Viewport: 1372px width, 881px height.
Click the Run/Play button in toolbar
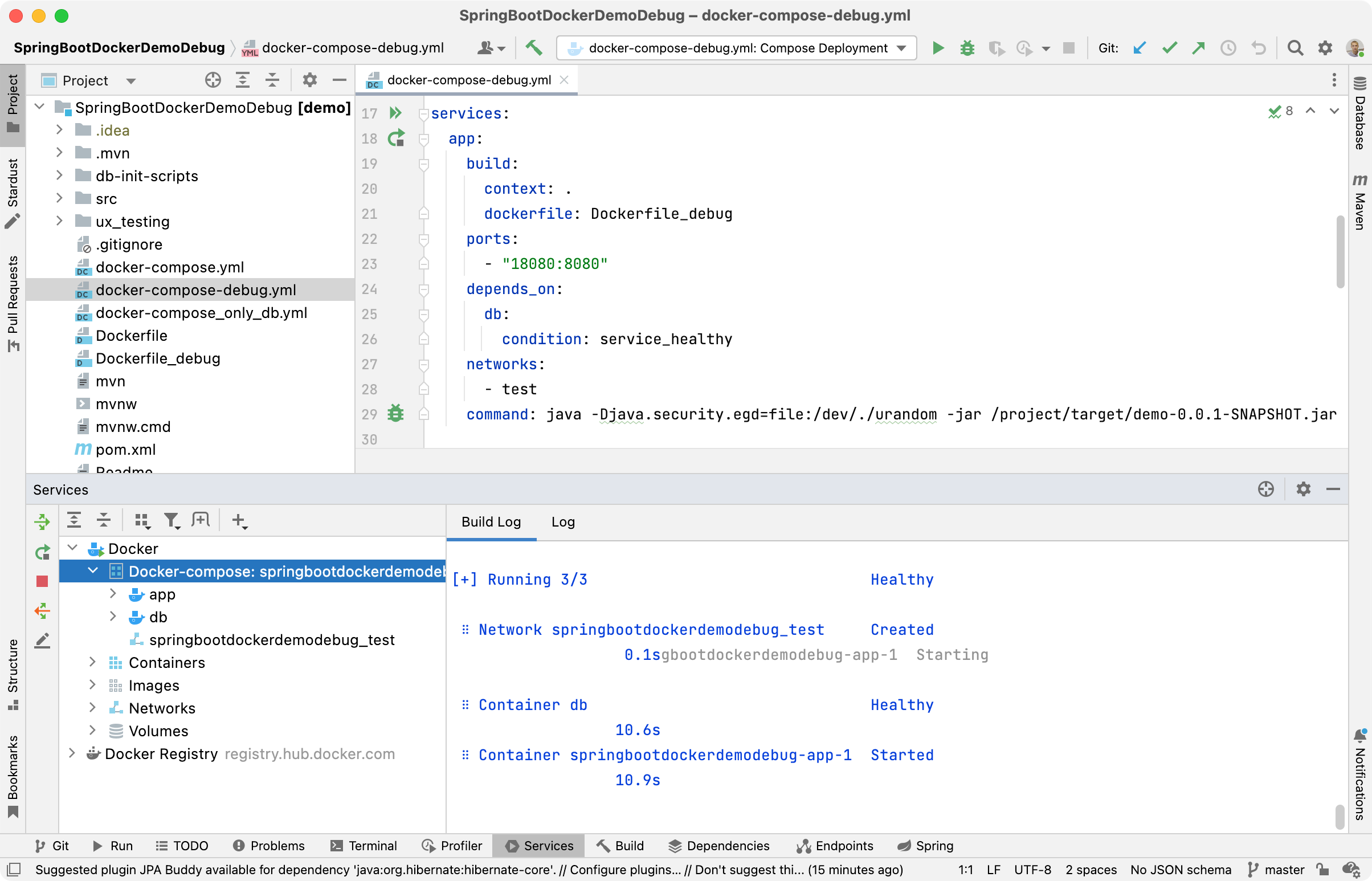937,47
